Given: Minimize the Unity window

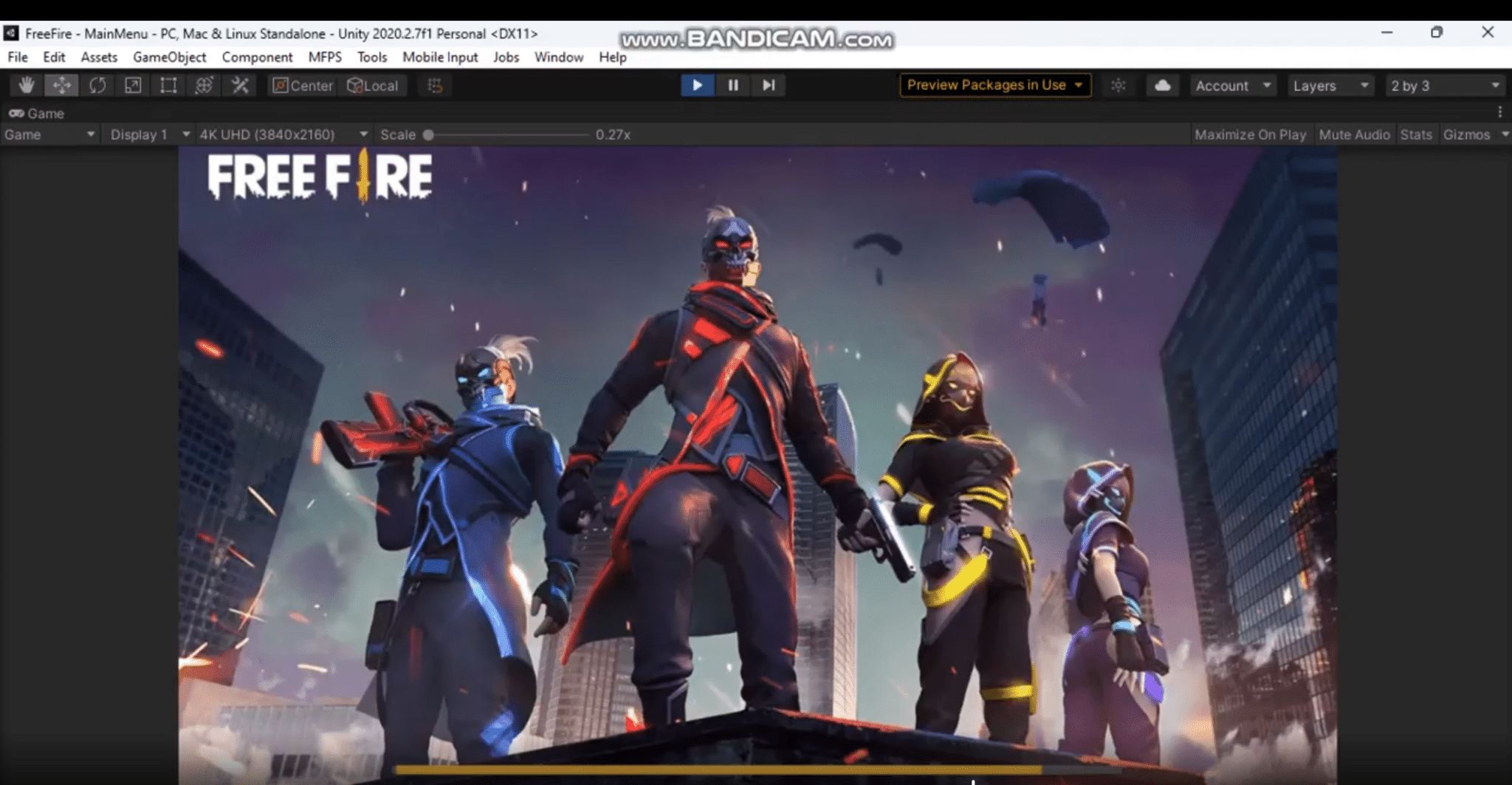Looking at the screenshot, I should click(1386, 32).
